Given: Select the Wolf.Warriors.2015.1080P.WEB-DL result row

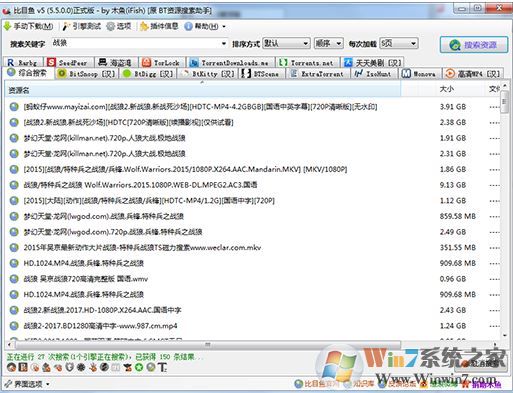Looking at the screenshot, I should coord(252,185).
